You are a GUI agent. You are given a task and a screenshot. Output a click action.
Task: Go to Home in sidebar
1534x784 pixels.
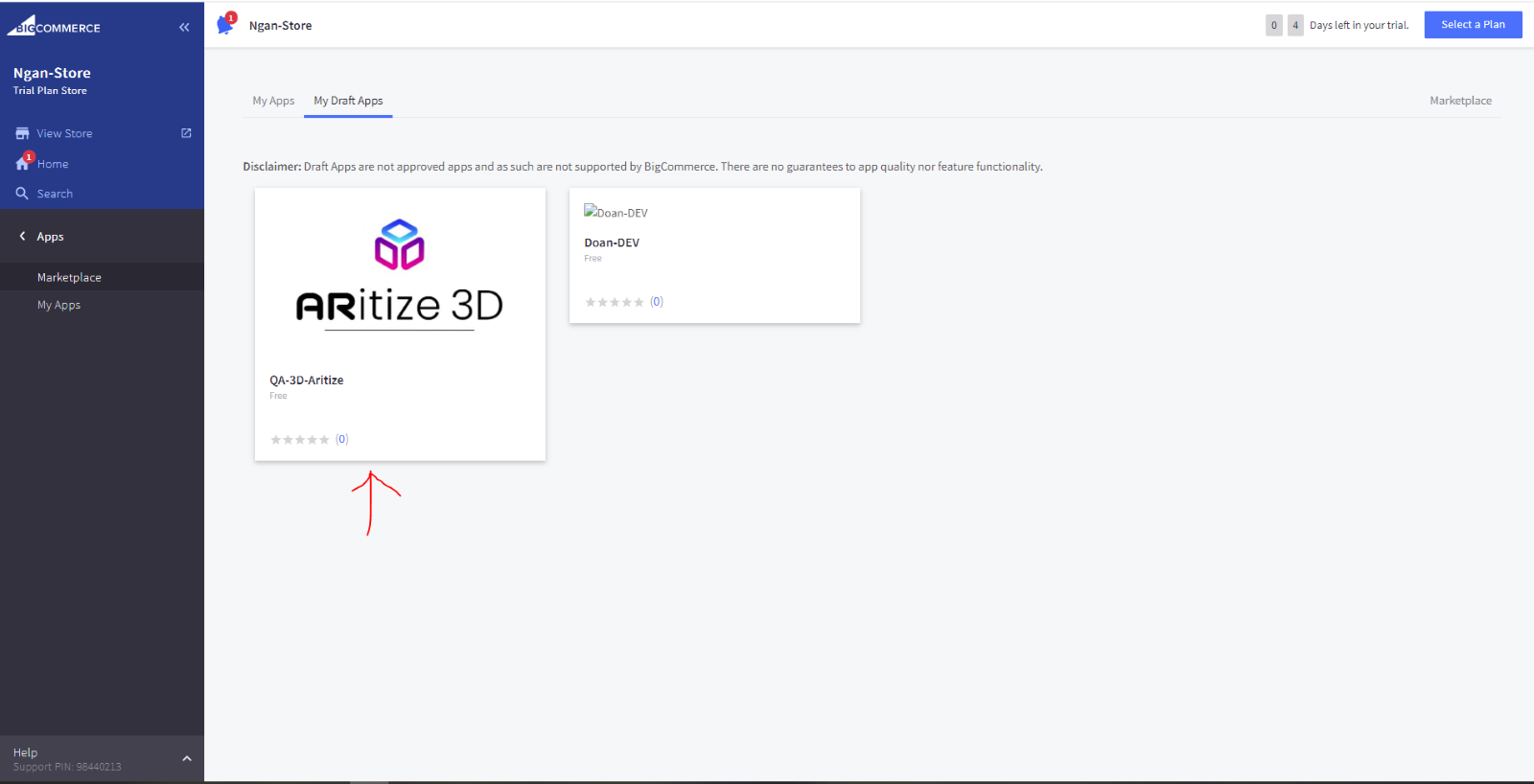[x=53, y=164]
